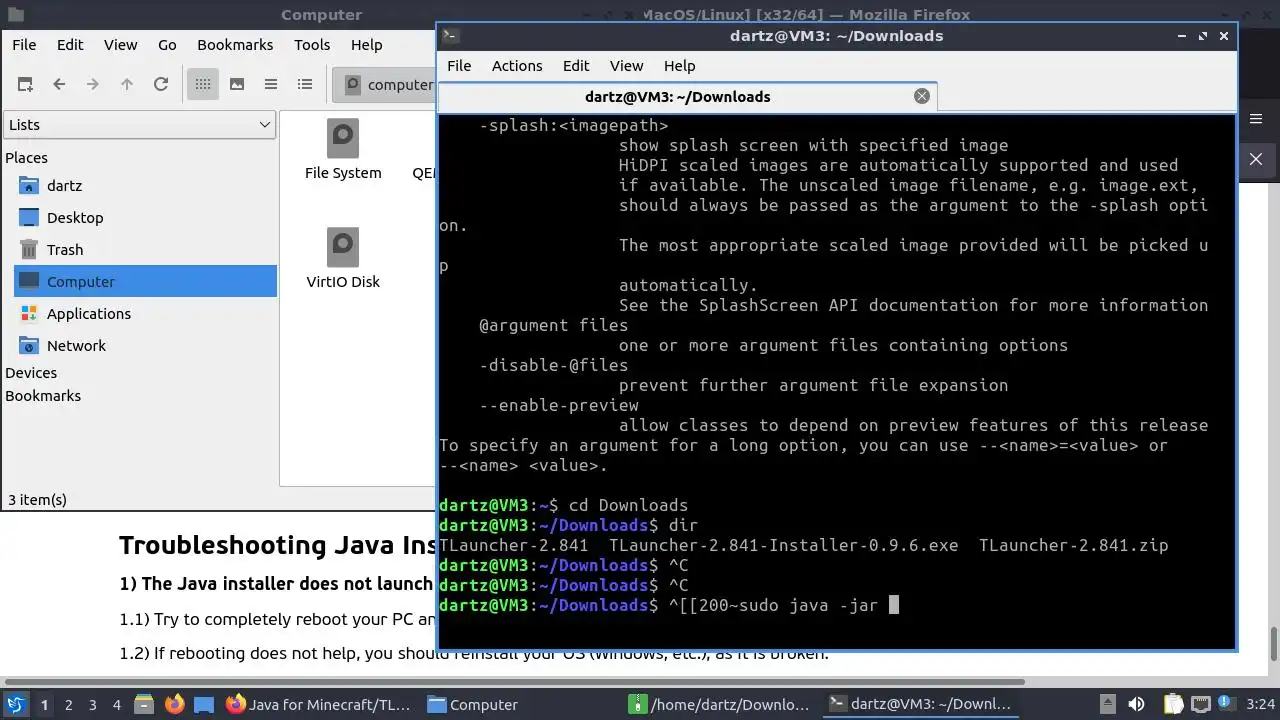This screenshot has height=720, width=1280.
Task: Open clipboard manager tray icon
Action: click(x=1173, y=704)
